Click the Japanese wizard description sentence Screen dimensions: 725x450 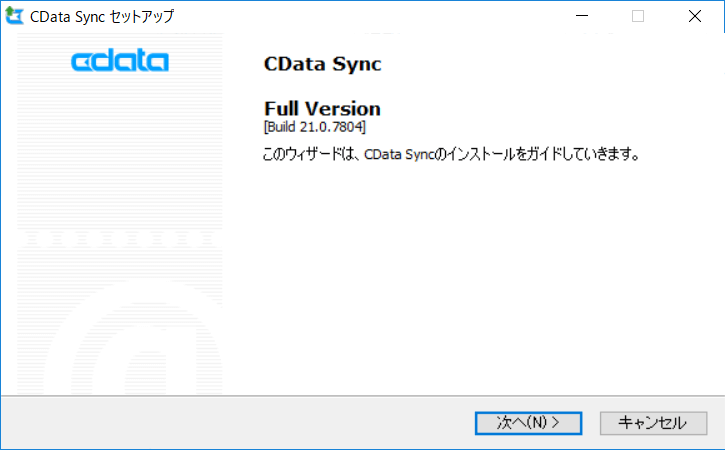[451, 155]
